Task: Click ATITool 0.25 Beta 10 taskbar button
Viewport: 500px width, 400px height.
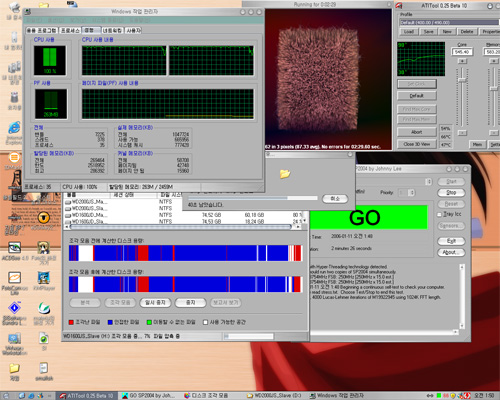Action: (87, 396)
